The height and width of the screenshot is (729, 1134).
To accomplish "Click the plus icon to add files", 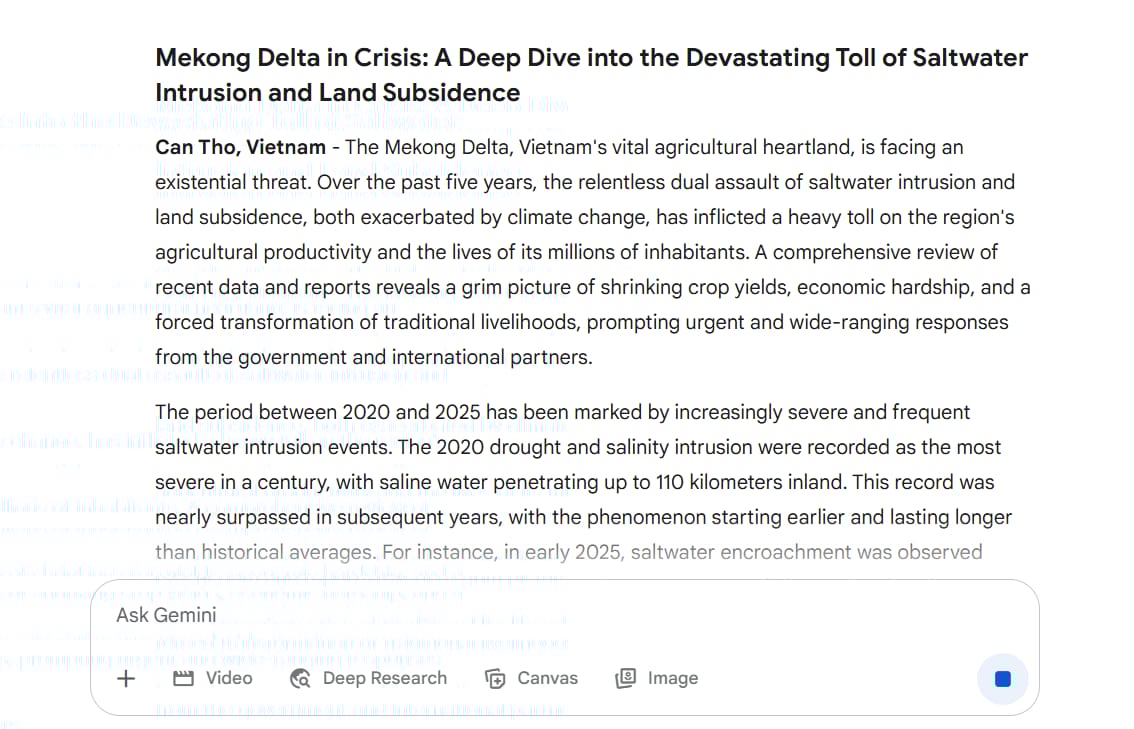I will click(126, 678).
